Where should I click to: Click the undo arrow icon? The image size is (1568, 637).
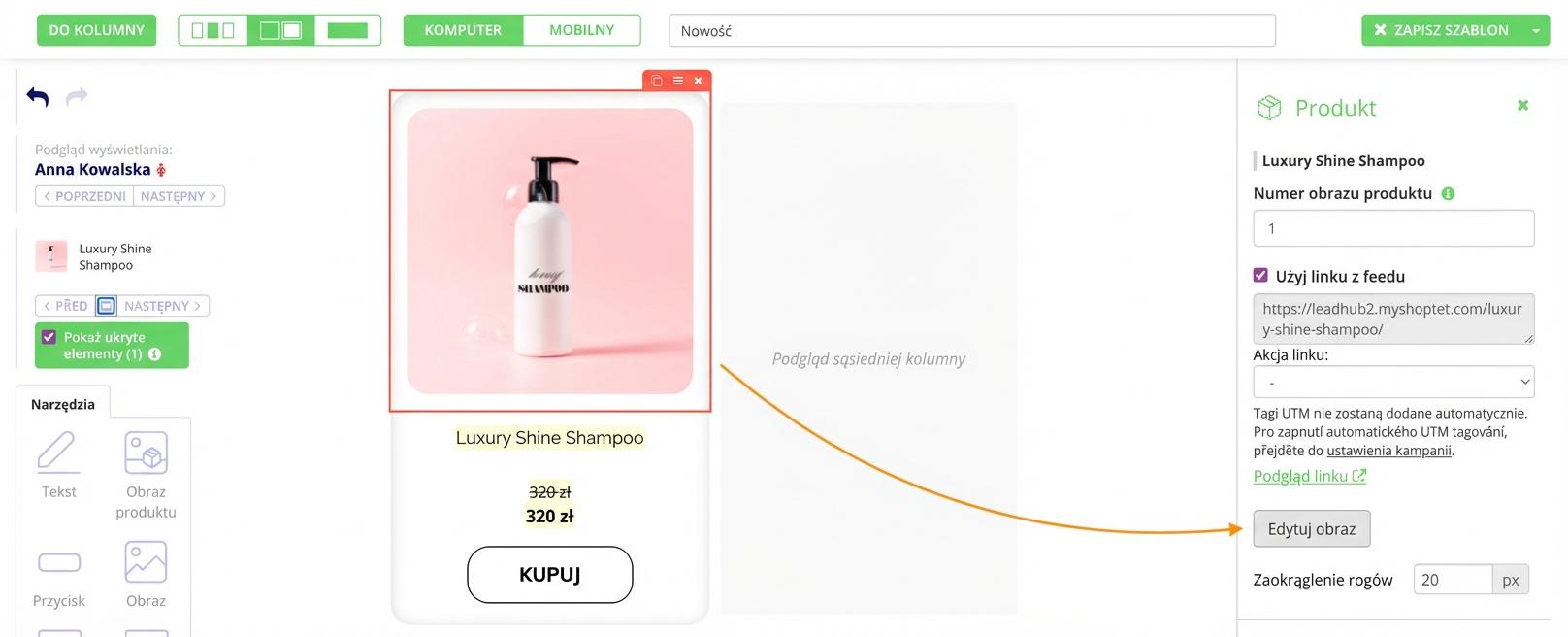pyautogui.click(x=38, y=96)
